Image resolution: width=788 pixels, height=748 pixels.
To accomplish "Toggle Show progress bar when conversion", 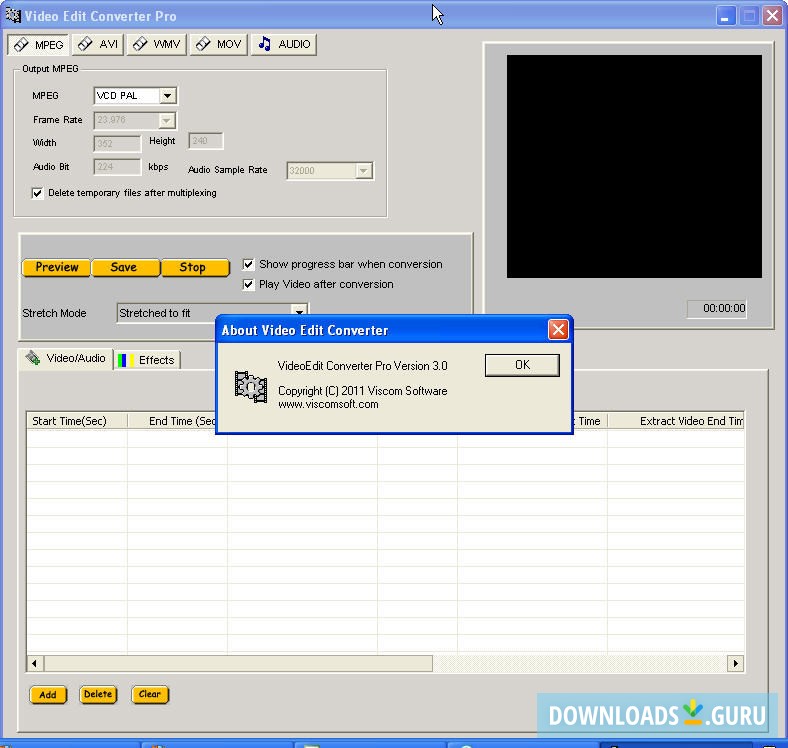I will coord(248,264).
